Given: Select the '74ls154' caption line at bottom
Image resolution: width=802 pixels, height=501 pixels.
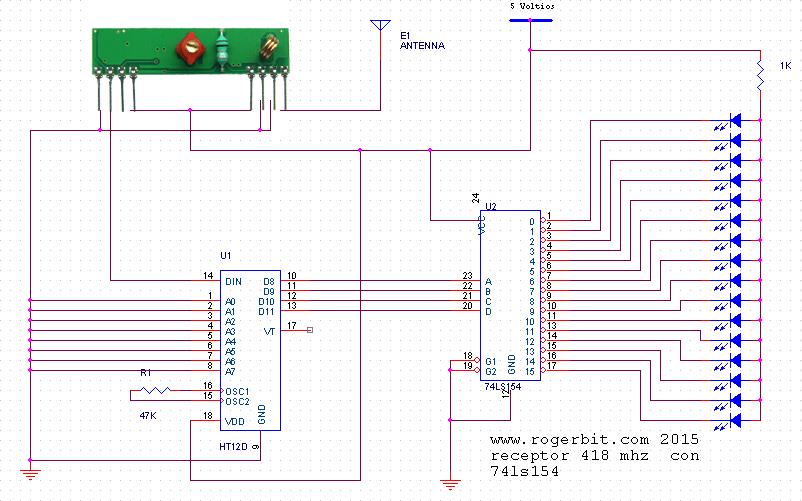Looking at the screenshot, I should 525,471.
